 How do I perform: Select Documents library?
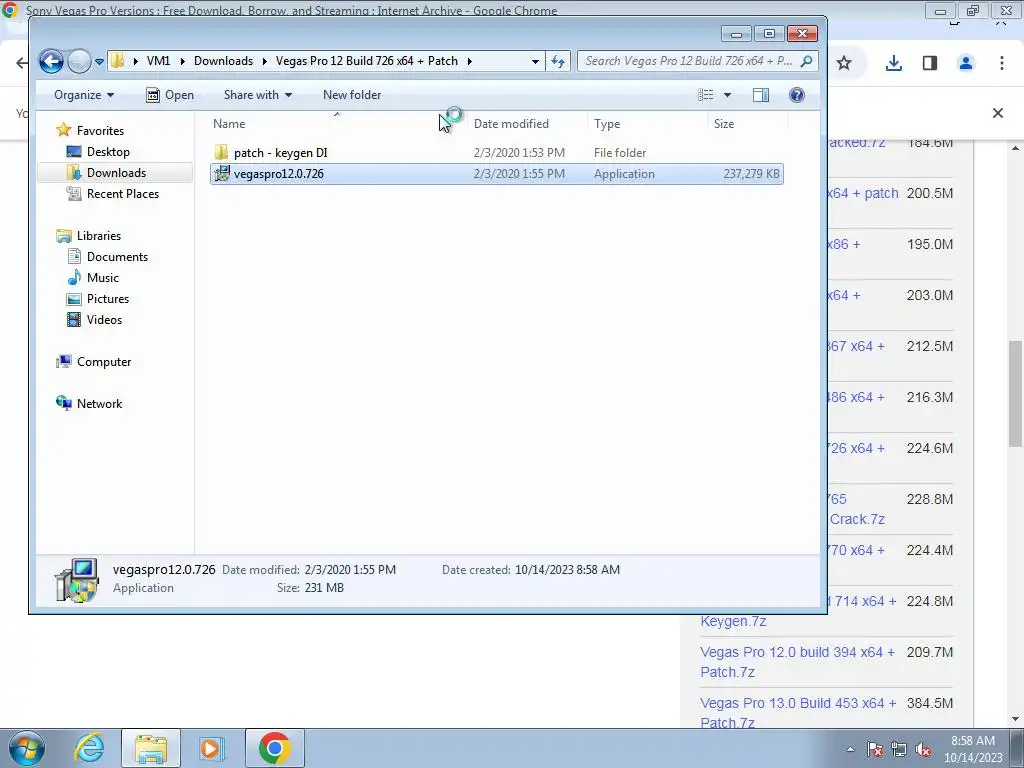click(x=118, y=257)
